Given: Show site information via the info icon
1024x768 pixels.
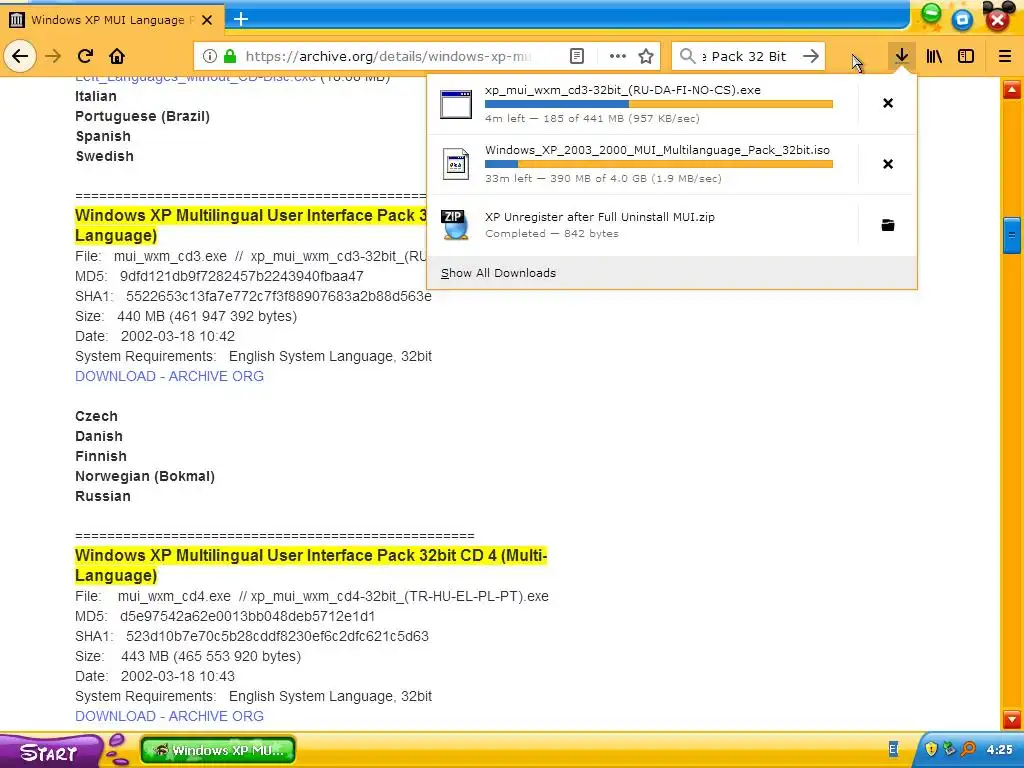Looking at the screenshot, I should click(x=210, y=56).
